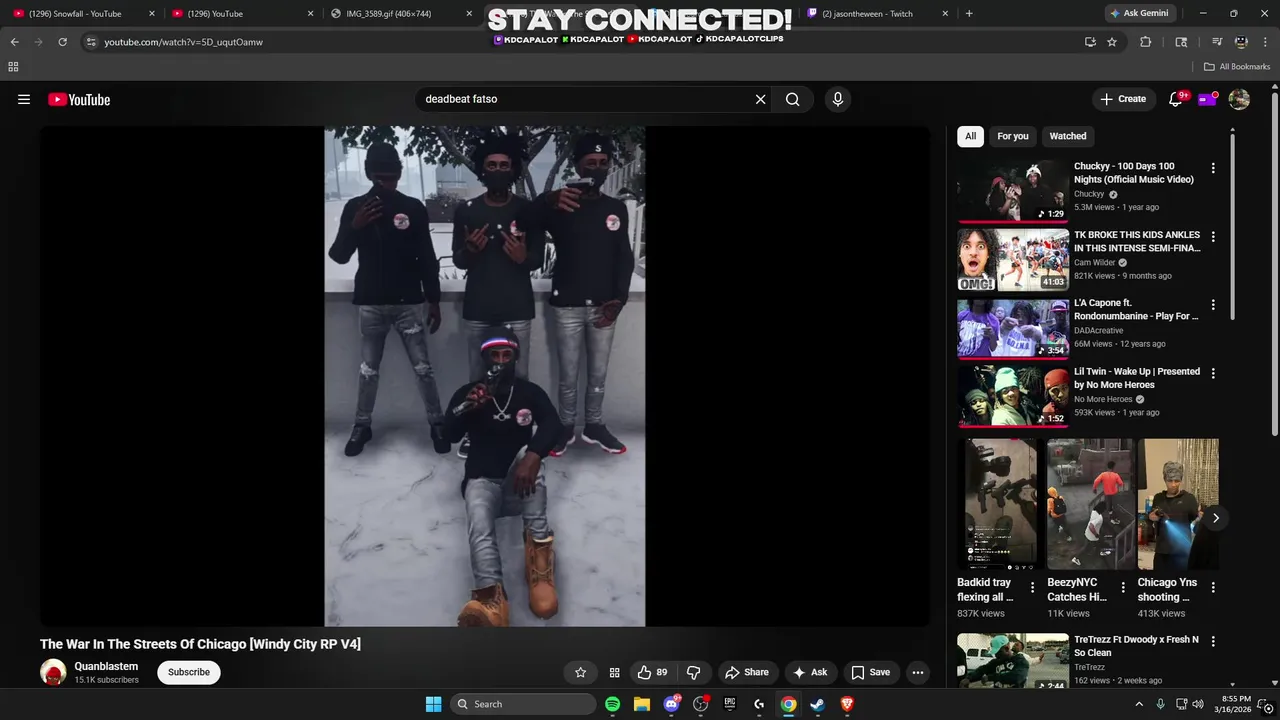Open a new browser tab
This screenshot has height=720, width=1280.
pyautogui.click(x=969, y=14)
